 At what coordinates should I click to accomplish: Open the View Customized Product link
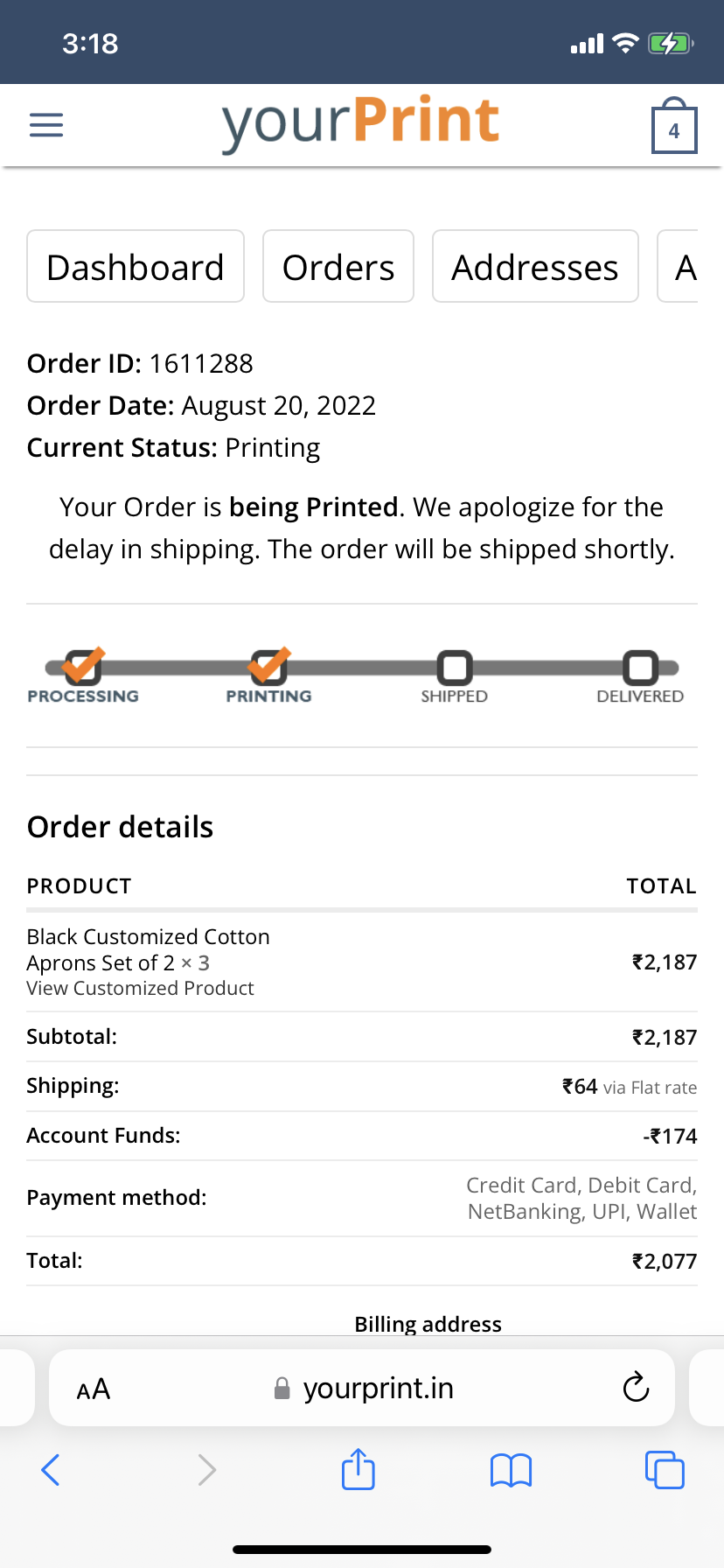point(140,989)
